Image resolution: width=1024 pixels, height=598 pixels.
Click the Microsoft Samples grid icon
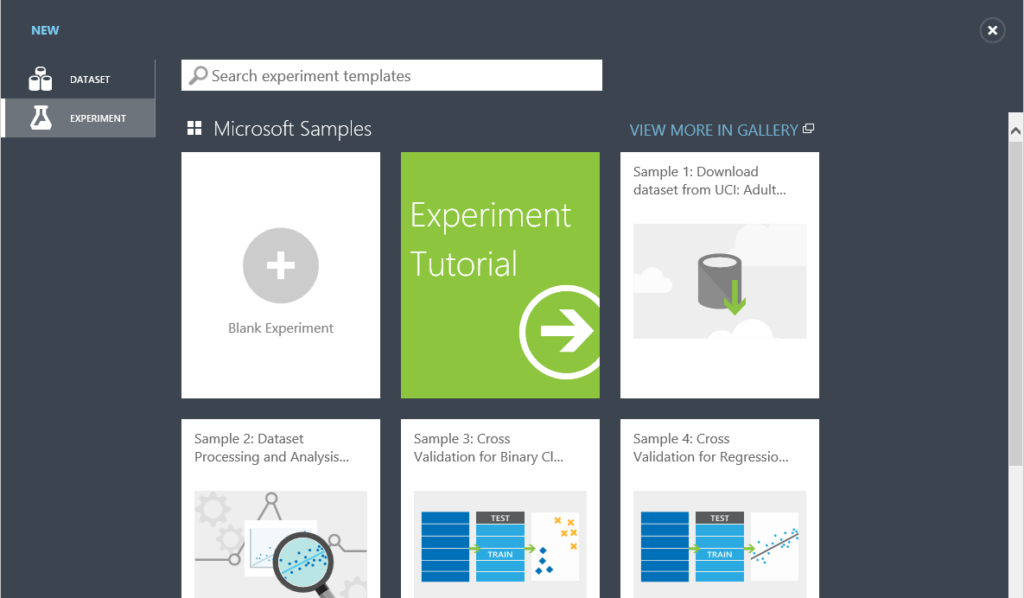coord(194,128)
